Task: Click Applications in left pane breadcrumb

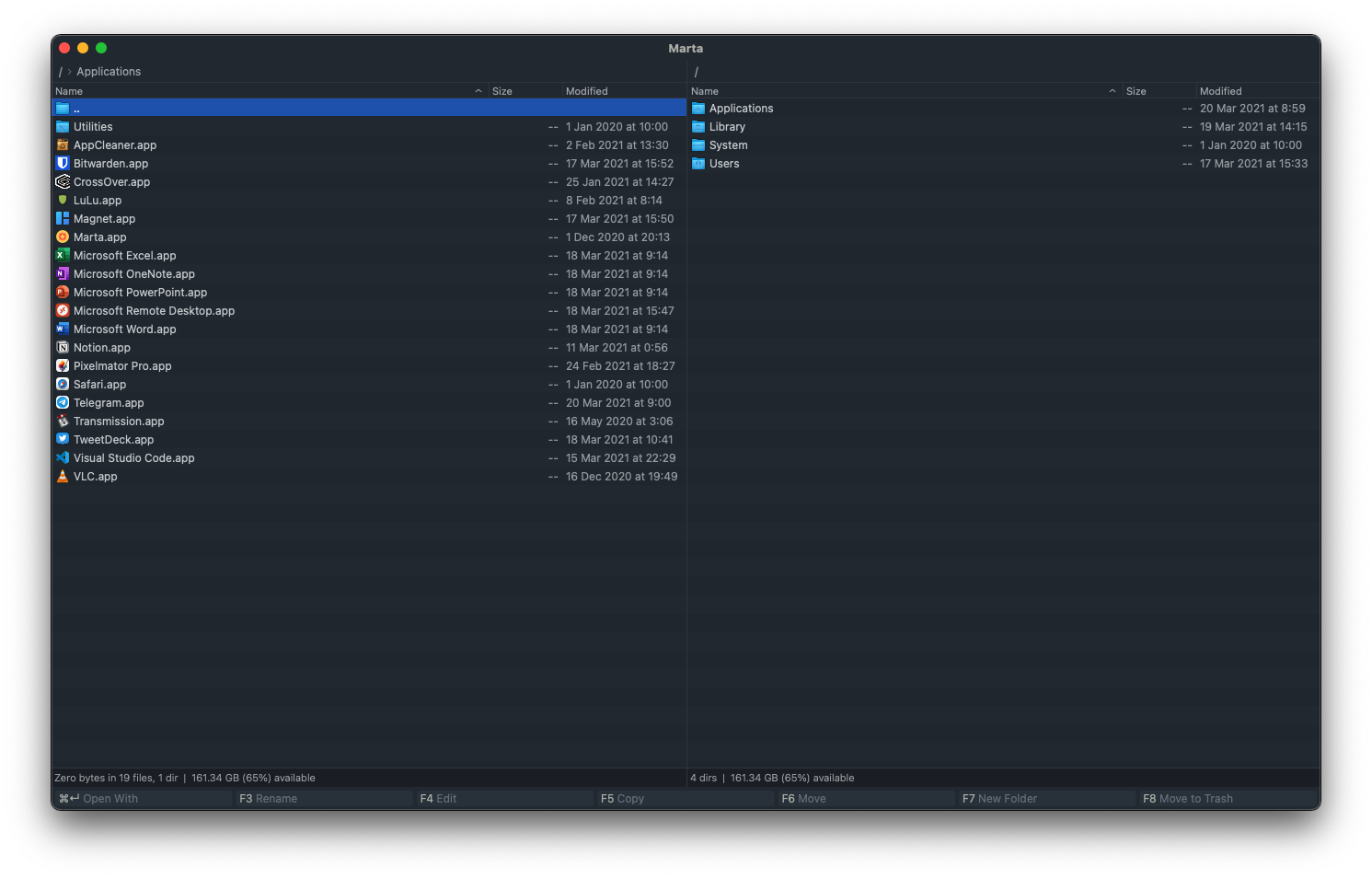Action: pos(109,72)
